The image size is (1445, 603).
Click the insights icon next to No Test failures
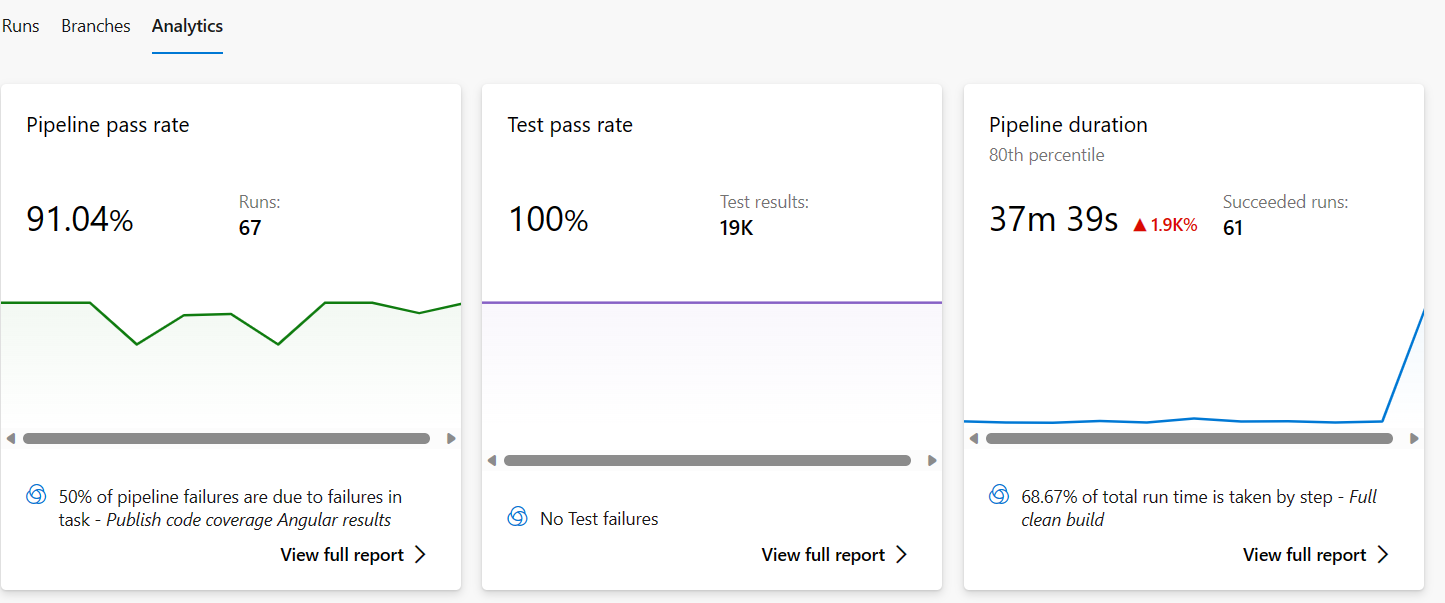coord(517,517)
